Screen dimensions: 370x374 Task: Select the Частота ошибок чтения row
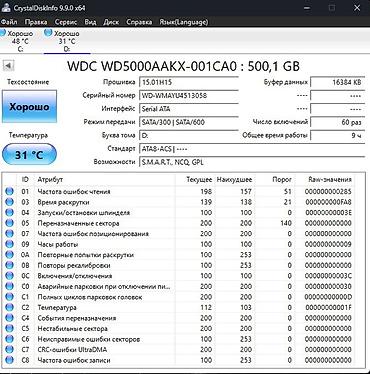pyautogui.click(x=178, y=191)
